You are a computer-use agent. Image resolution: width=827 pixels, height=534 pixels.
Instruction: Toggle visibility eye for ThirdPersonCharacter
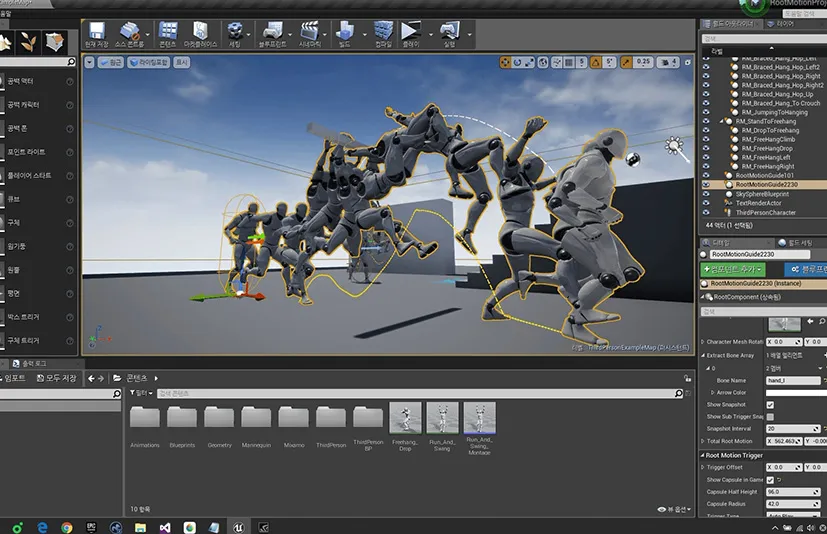(x=706, y=212)
